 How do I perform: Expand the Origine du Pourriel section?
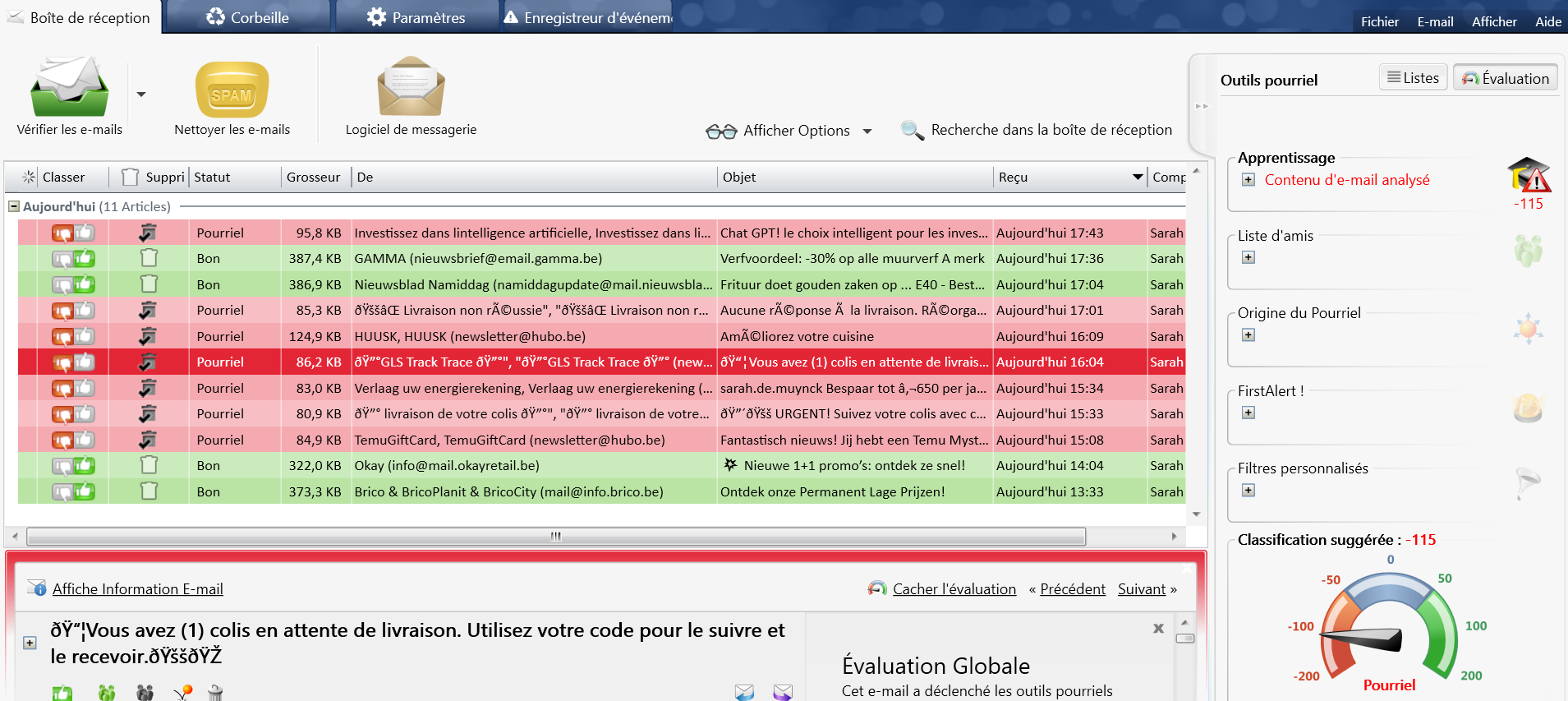pos(1248,334)
